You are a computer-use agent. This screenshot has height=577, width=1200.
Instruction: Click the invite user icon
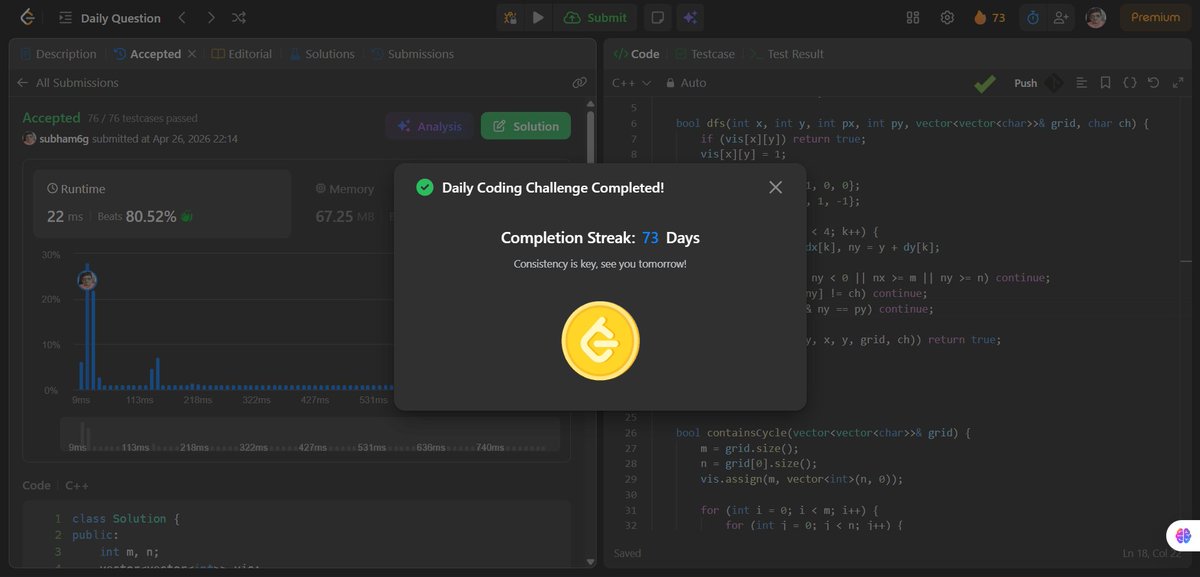1061,17
